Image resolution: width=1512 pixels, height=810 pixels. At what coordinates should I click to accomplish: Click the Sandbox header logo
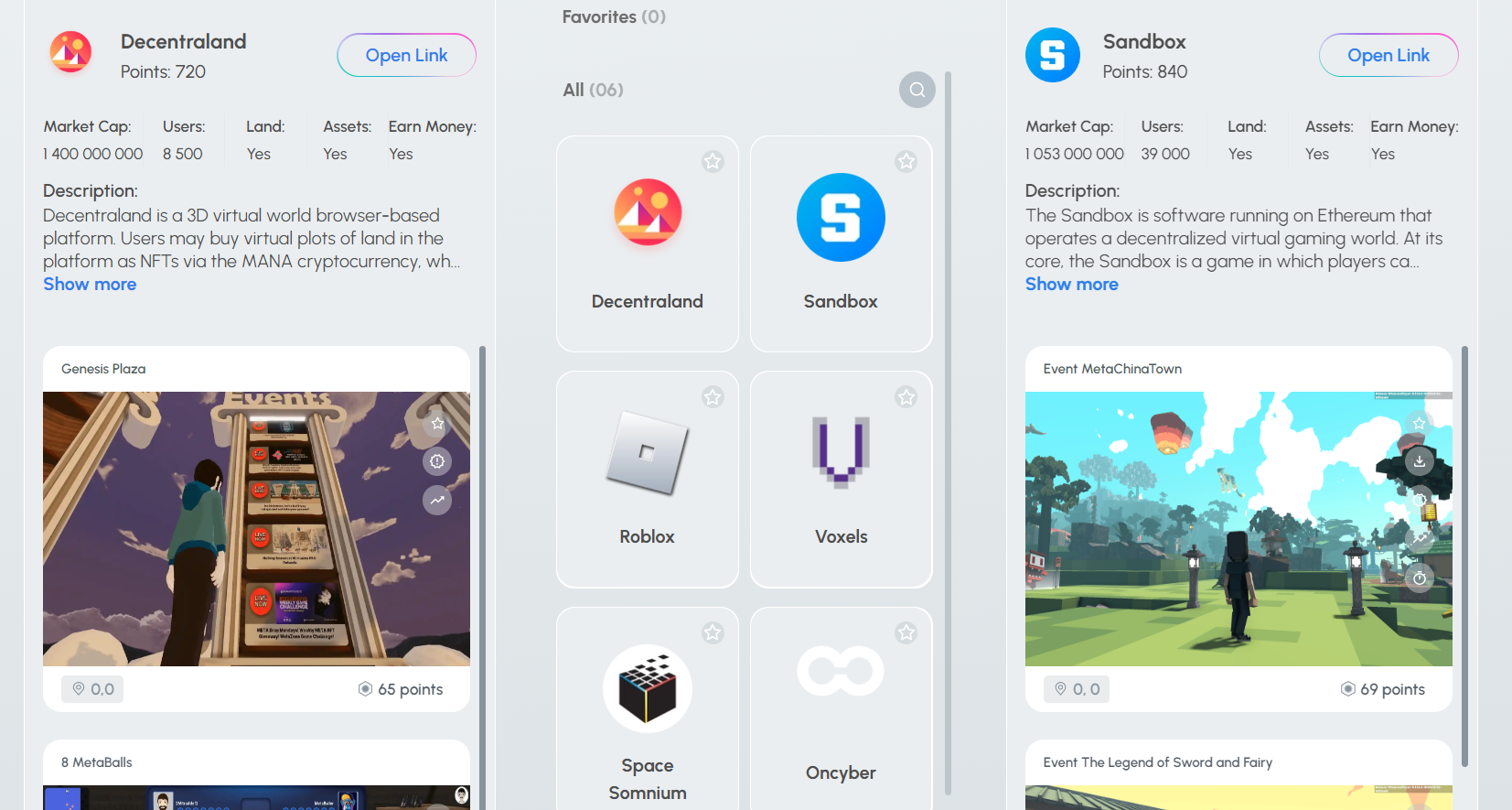(1053, 55)
